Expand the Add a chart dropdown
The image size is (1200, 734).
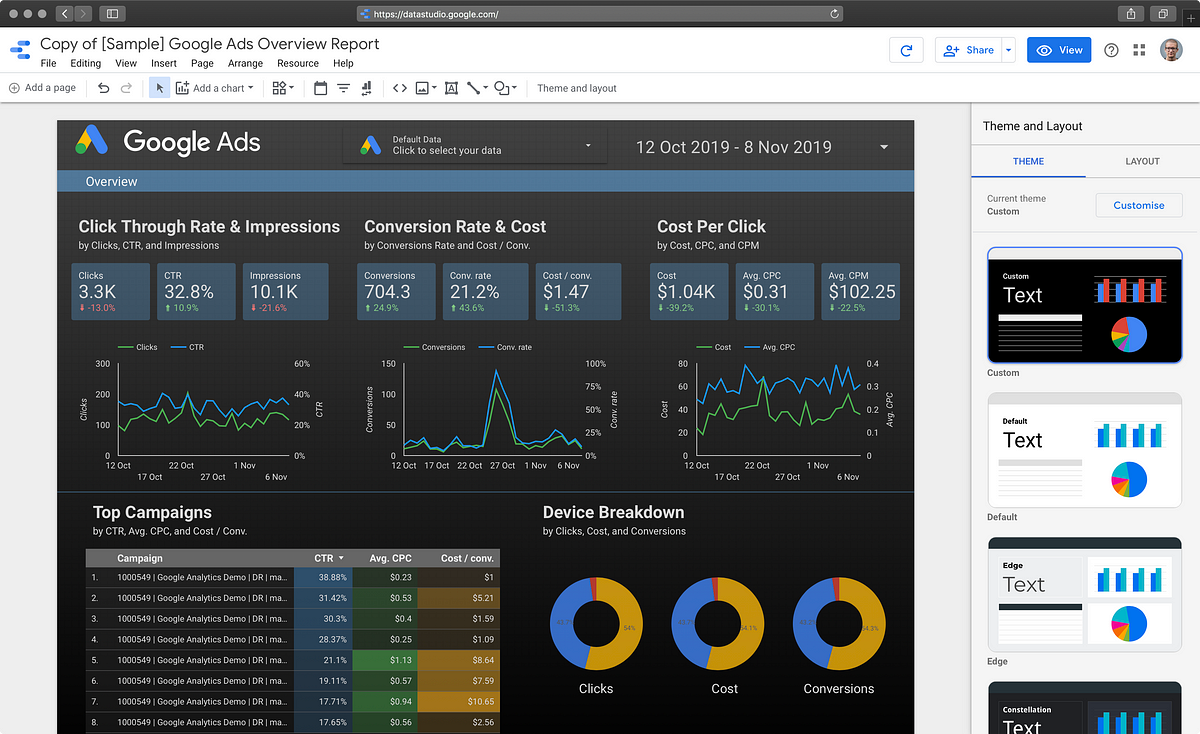250,88
